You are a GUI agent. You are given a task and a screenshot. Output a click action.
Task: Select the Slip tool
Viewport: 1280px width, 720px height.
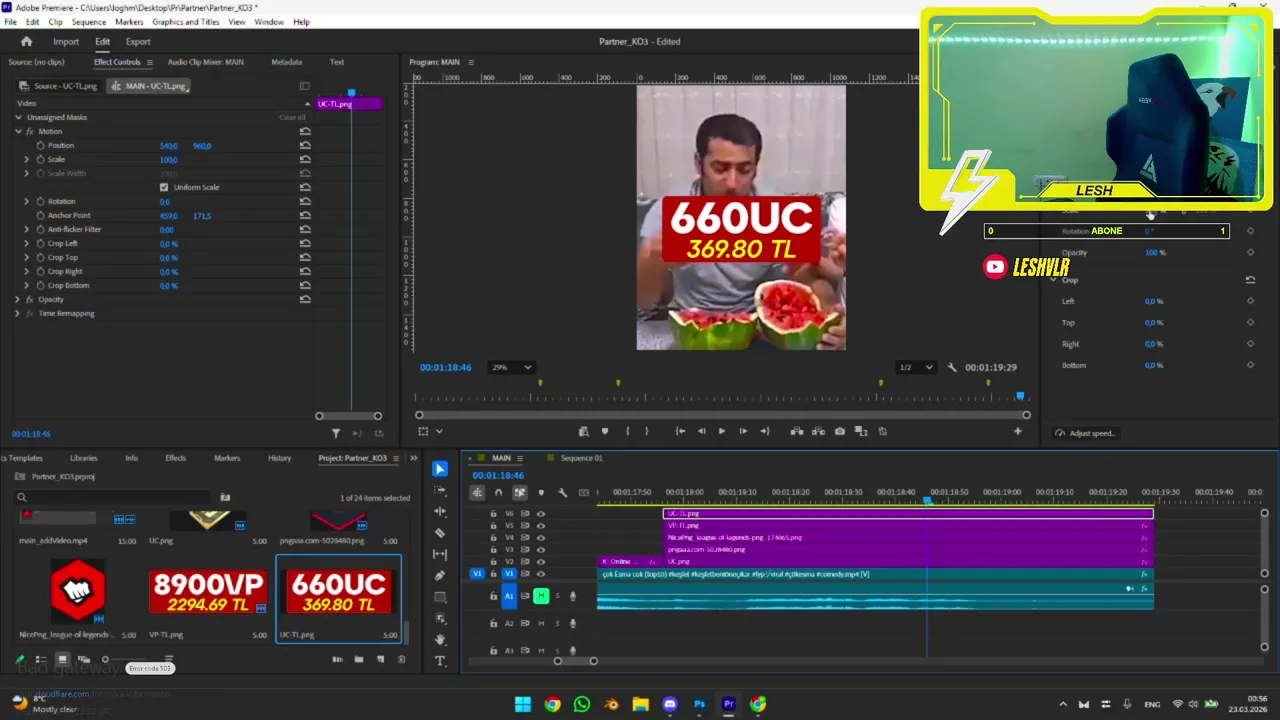[440, 554]
